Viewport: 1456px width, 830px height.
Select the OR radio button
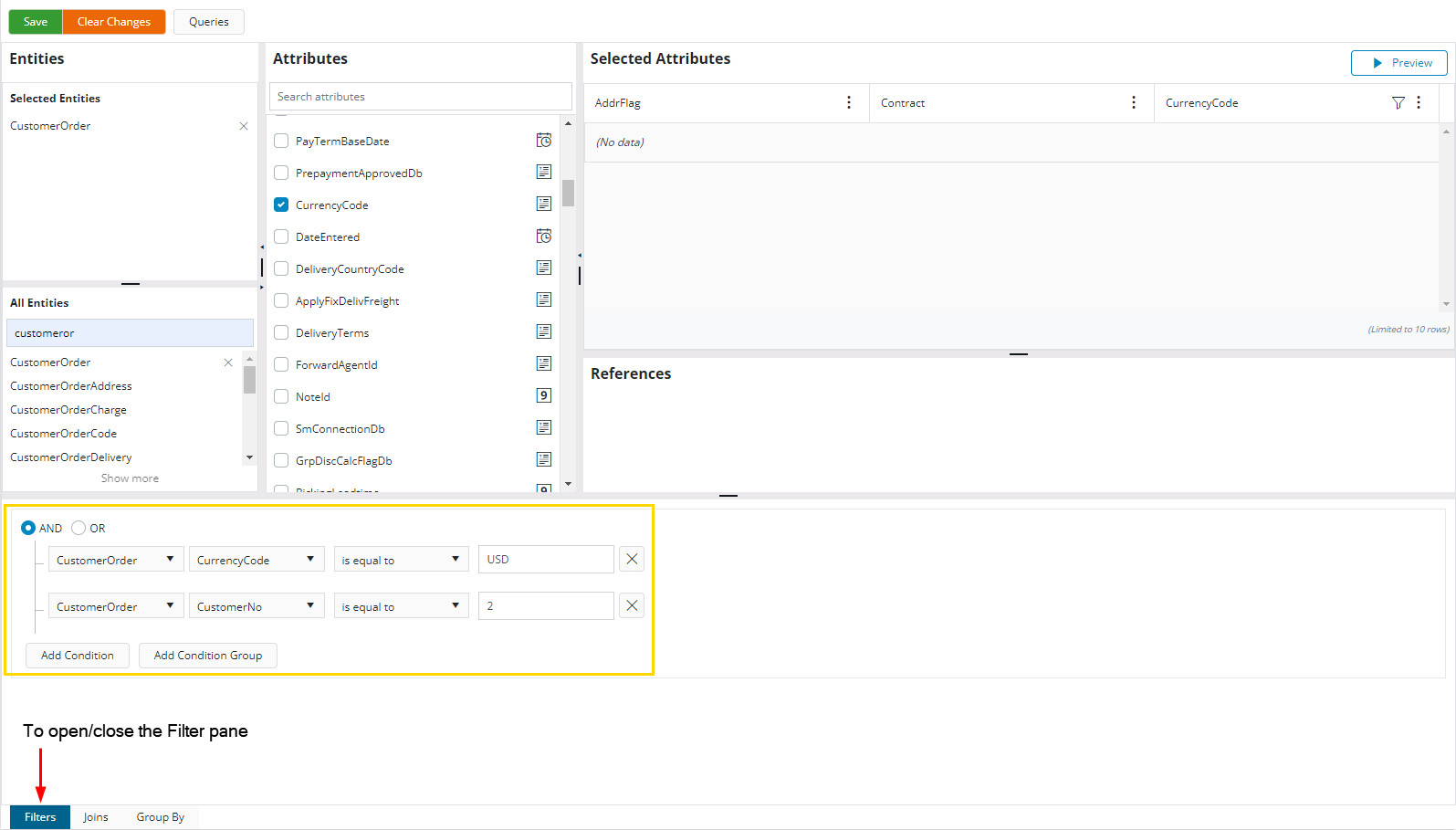click(x=79, y=528)
